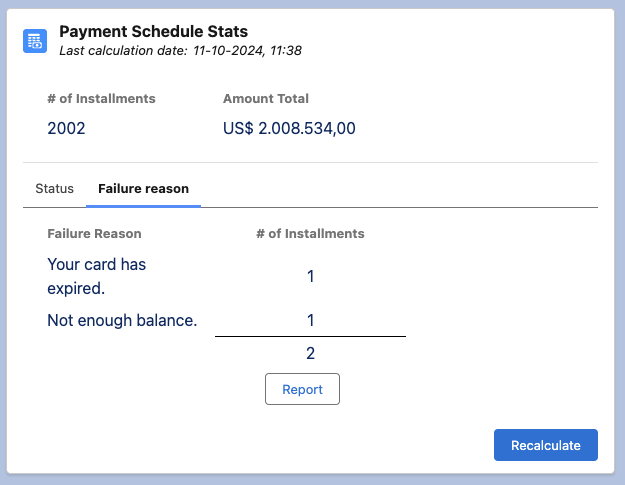The width and height of the screenshot is (625, 485).
Task: Click the Payment Schedule Stats title
Action: tap(153, 32)
